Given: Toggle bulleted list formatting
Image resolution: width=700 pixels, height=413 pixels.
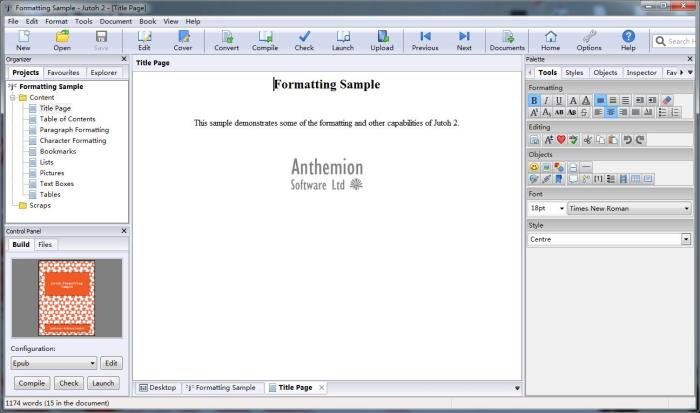Looking at the screenshot, I should 662,113.
